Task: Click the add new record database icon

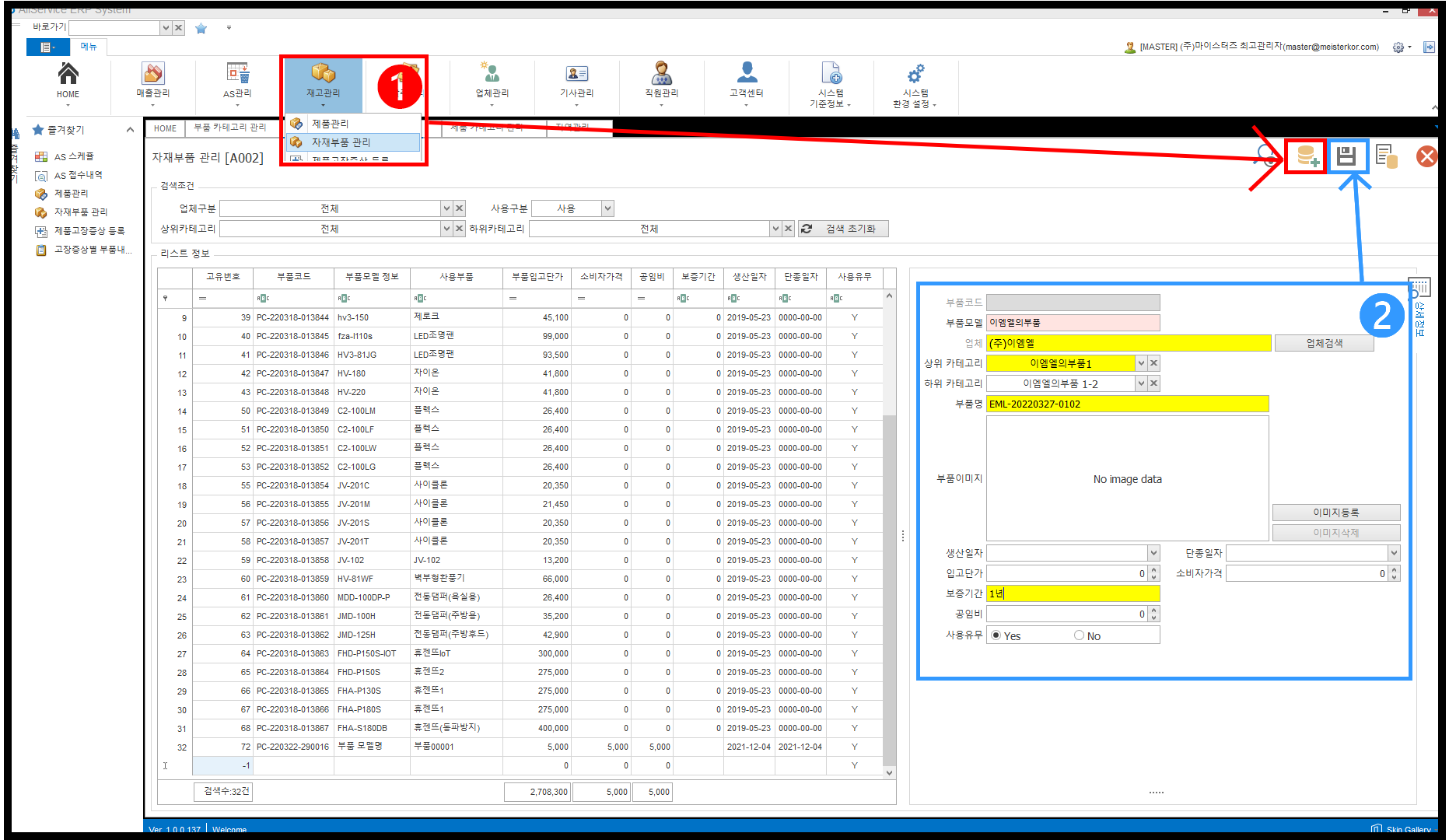Action: (x=1307, y=156)
